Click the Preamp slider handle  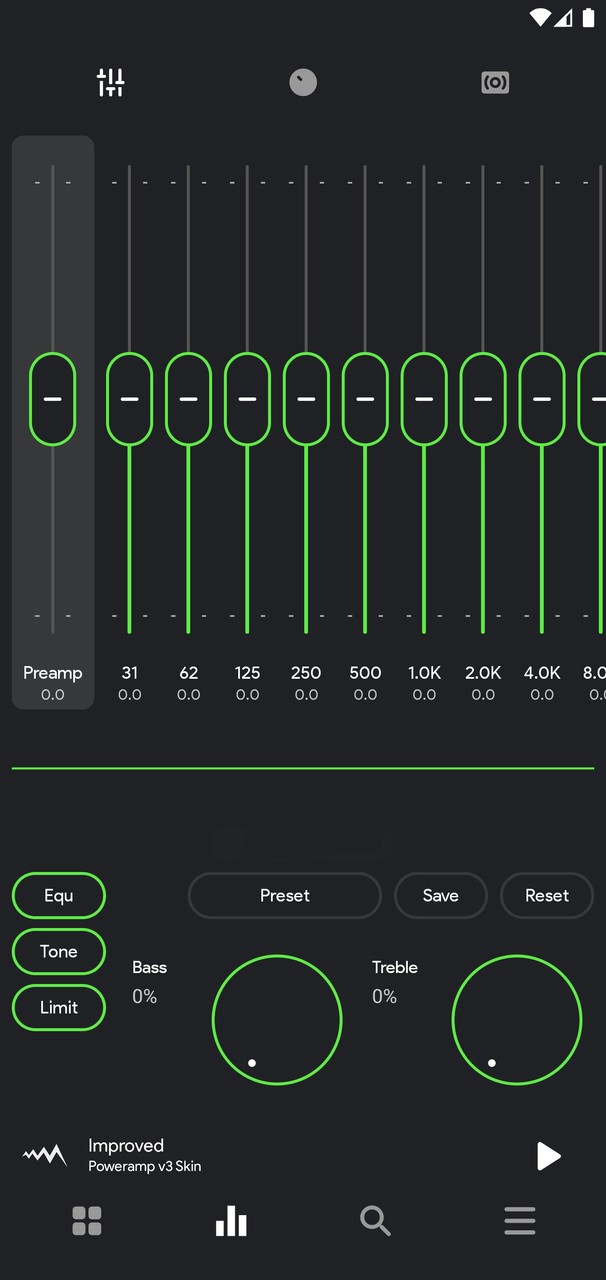tap(52, 399)
